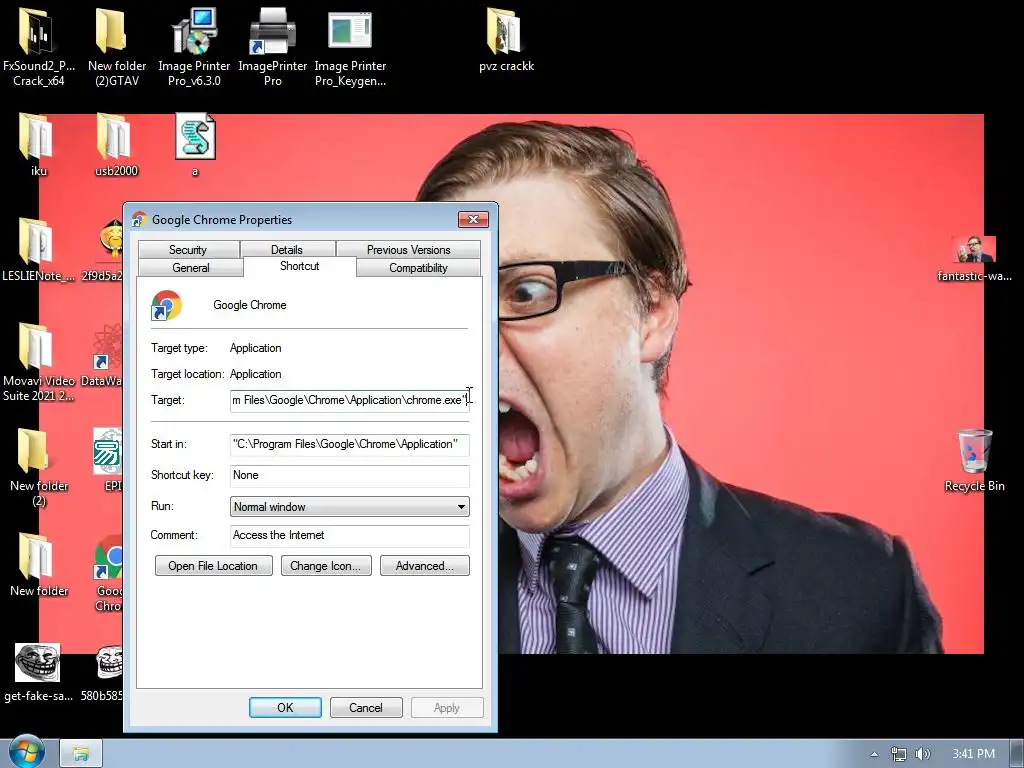Click the Show desktop strip on taskbar

click(1017, 754)
